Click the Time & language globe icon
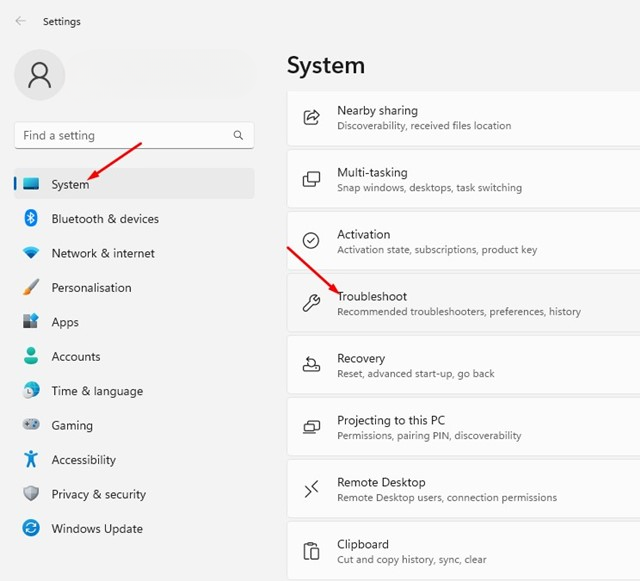Screen dimensions: 640x581 click(31, 390)
